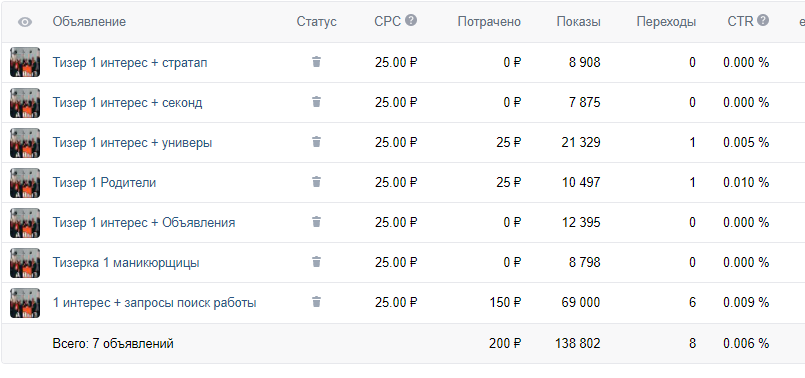Click trash icon for Тизер 1 интерес + Объявления

click(316, 222)
